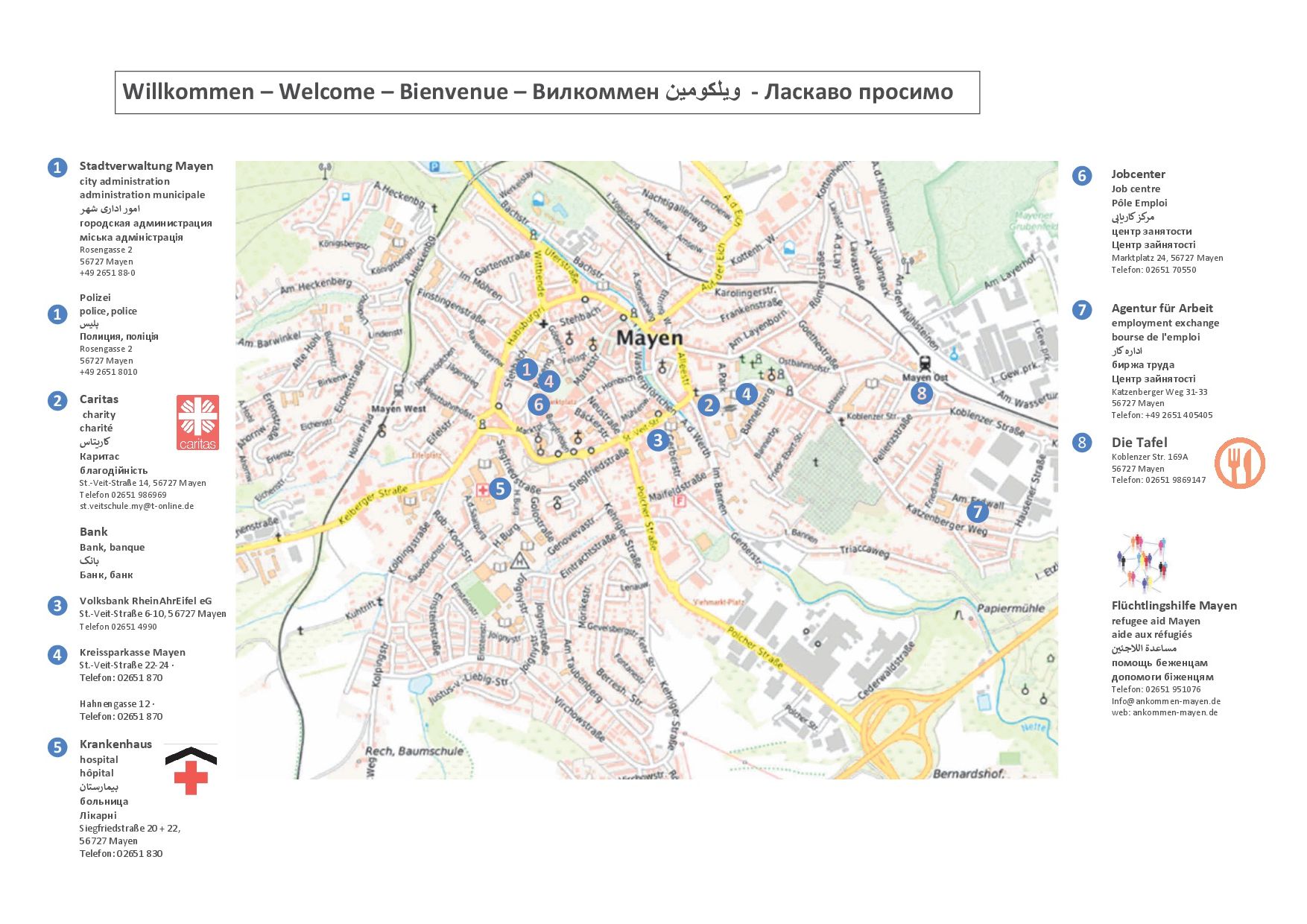Screen dimensions: 1307x924
Task: Click the red Caritas logo
Action: click(x=197, y=423)
